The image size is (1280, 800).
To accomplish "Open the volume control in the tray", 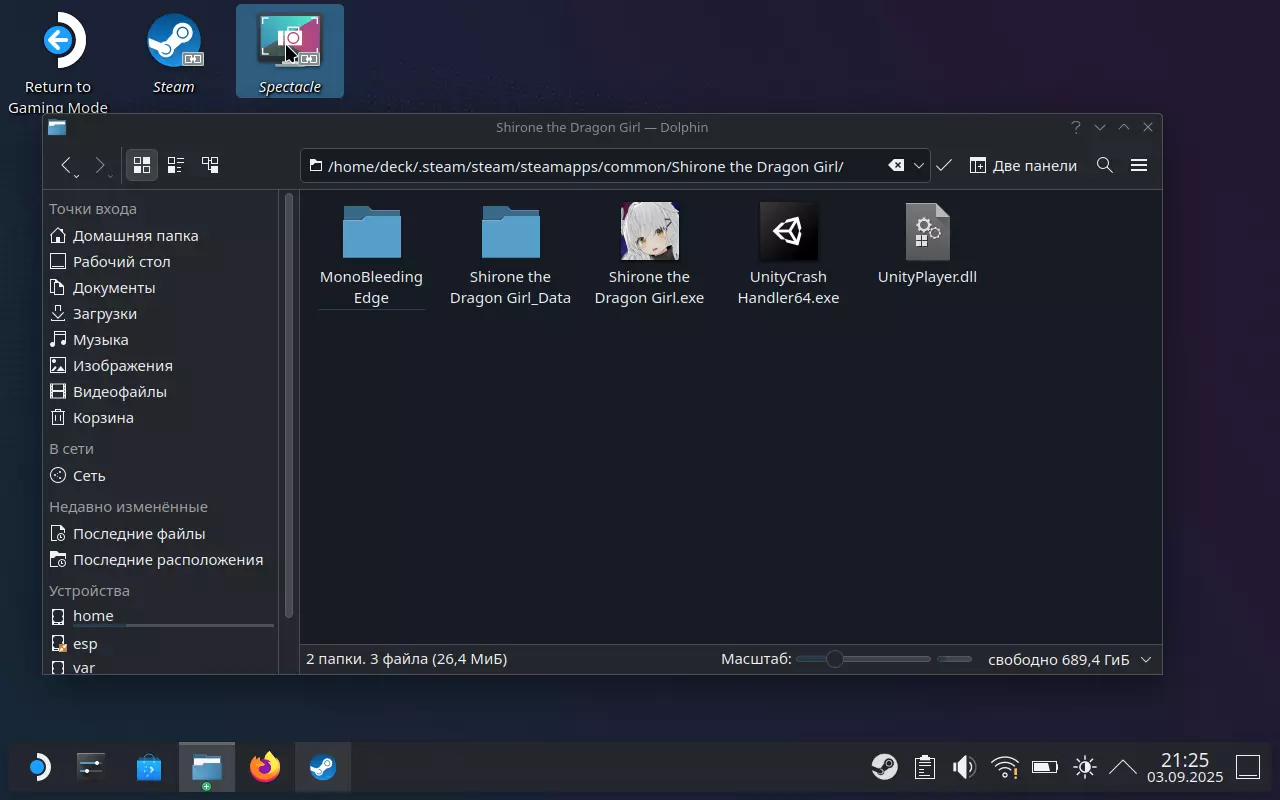I will pos(965,767).
